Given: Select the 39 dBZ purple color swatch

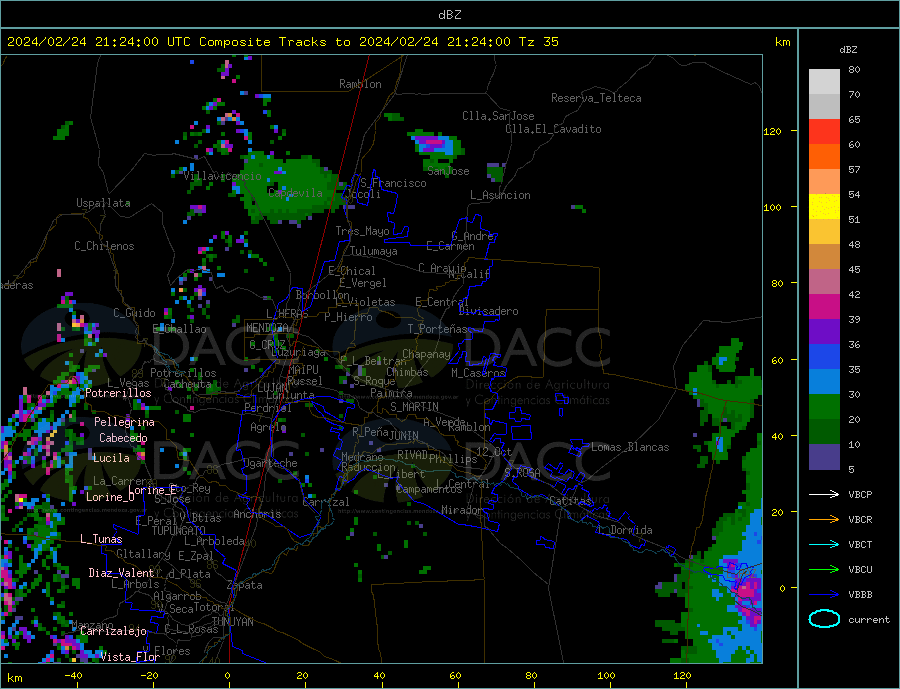Looking at the screenshot, I should [x=824, y=332].
